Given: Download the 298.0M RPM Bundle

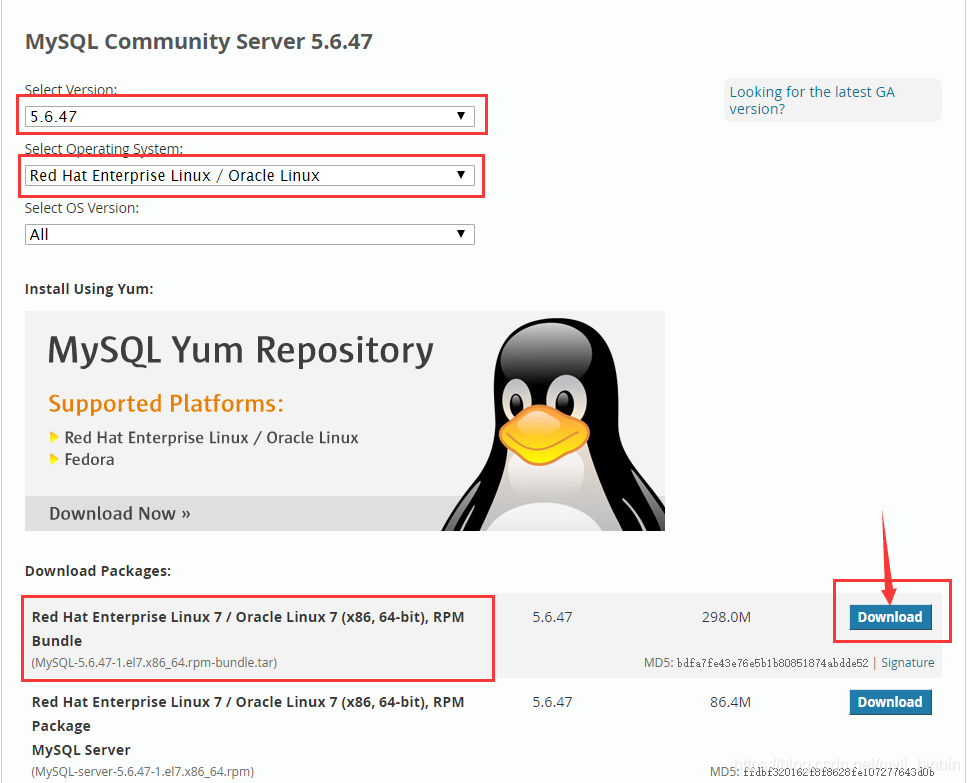Looking at the screenshot, I should (x=890, y=617).
